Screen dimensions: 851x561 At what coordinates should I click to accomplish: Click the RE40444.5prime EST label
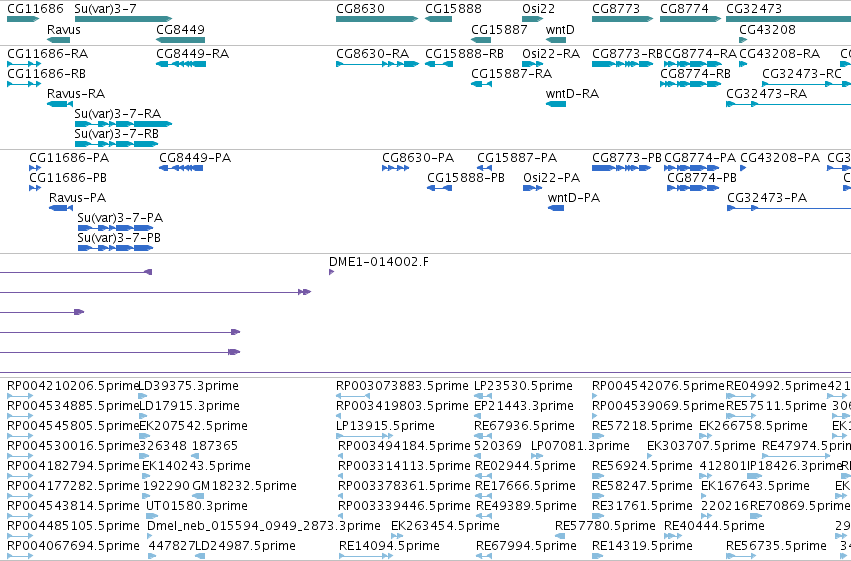tap(714, 526)
